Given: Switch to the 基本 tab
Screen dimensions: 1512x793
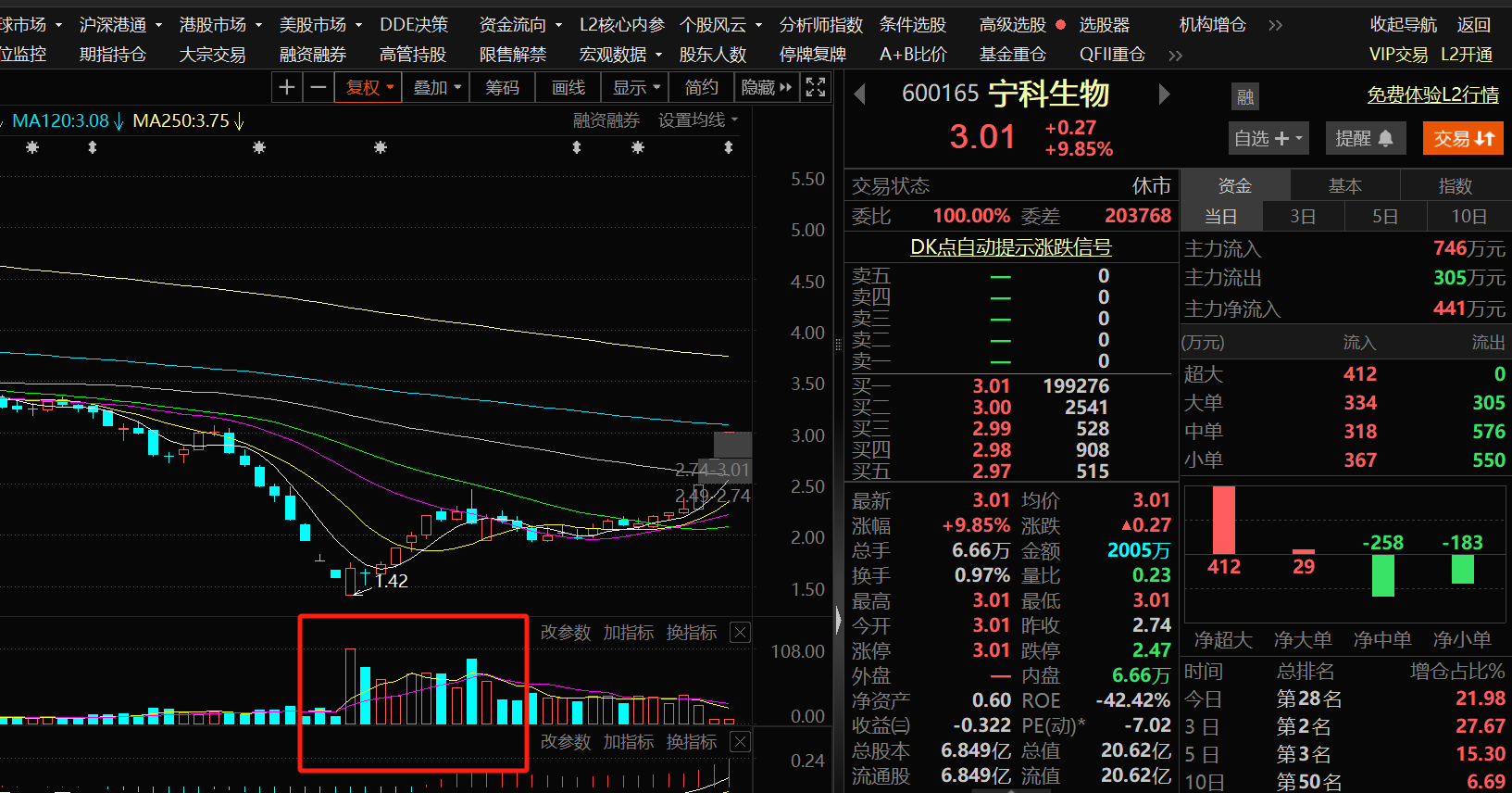Looking at the screenshot, I should click(x=1344, y=186).
